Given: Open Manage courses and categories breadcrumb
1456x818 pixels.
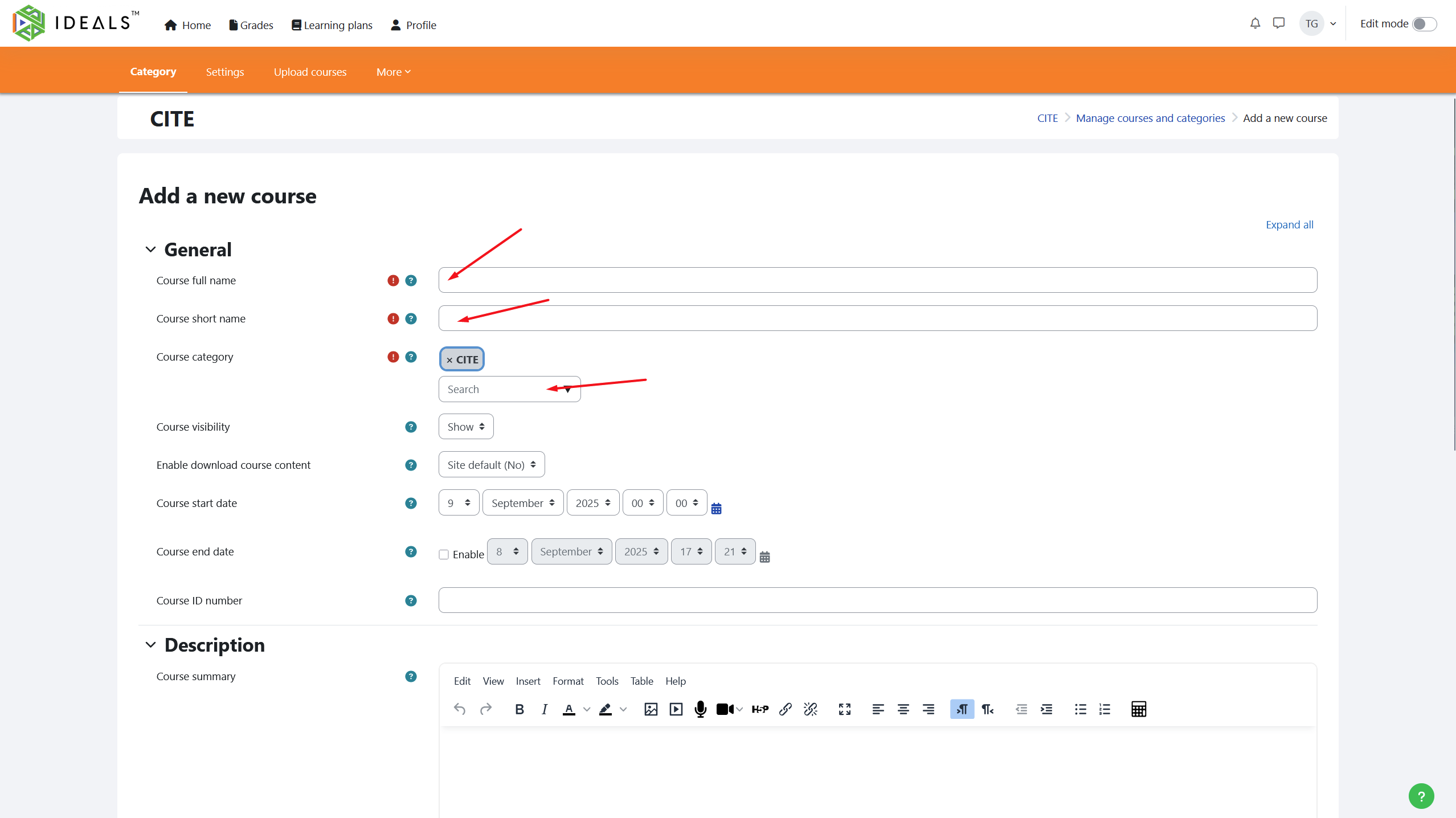Looking at the screenshot, I should point(1150,118).
